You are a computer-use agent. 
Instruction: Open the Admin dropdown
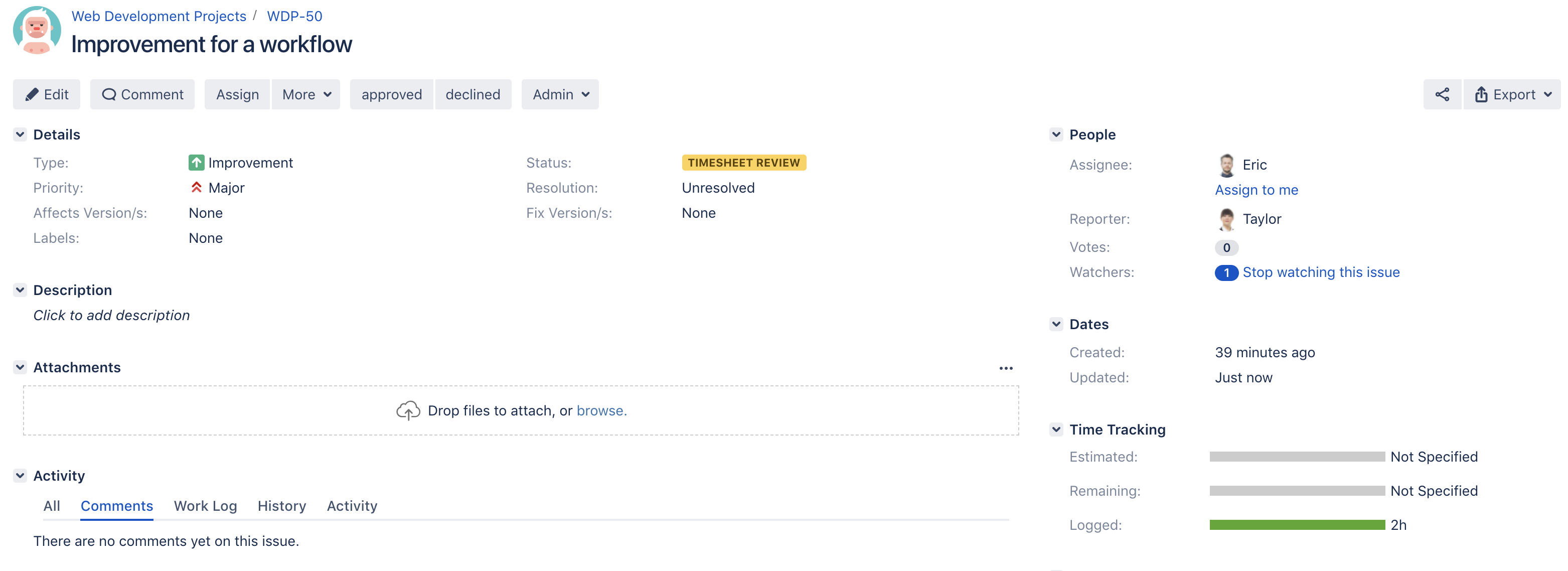coord(560,94)
